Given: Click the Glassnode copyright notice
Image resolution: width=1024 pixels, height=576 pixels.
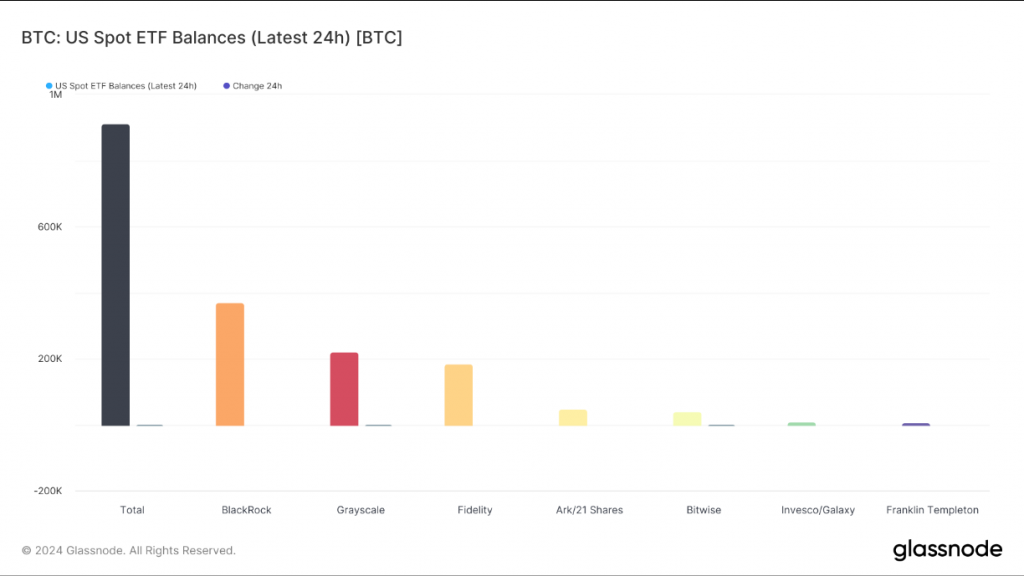Looking at the screenshot, I should (128, 550).
